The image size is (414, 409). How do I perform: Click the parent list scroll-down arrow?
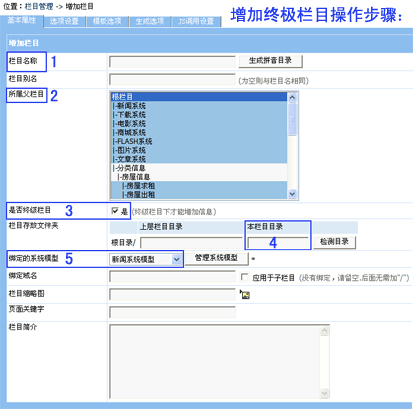(292, 194)
